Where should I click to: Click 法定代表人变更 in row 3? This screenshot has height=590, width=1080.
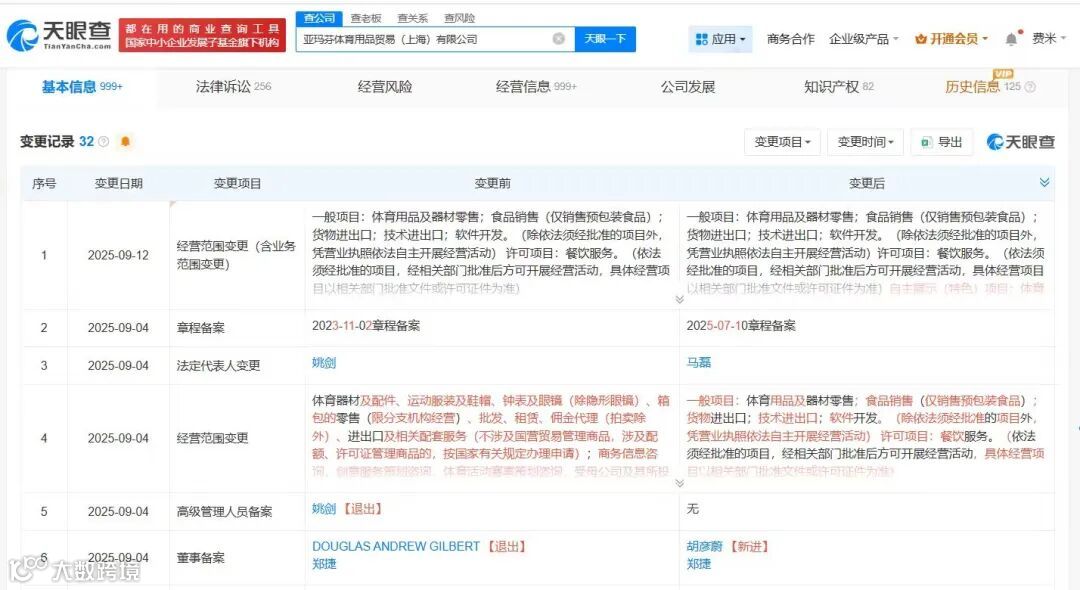click(x=218, y=366)
